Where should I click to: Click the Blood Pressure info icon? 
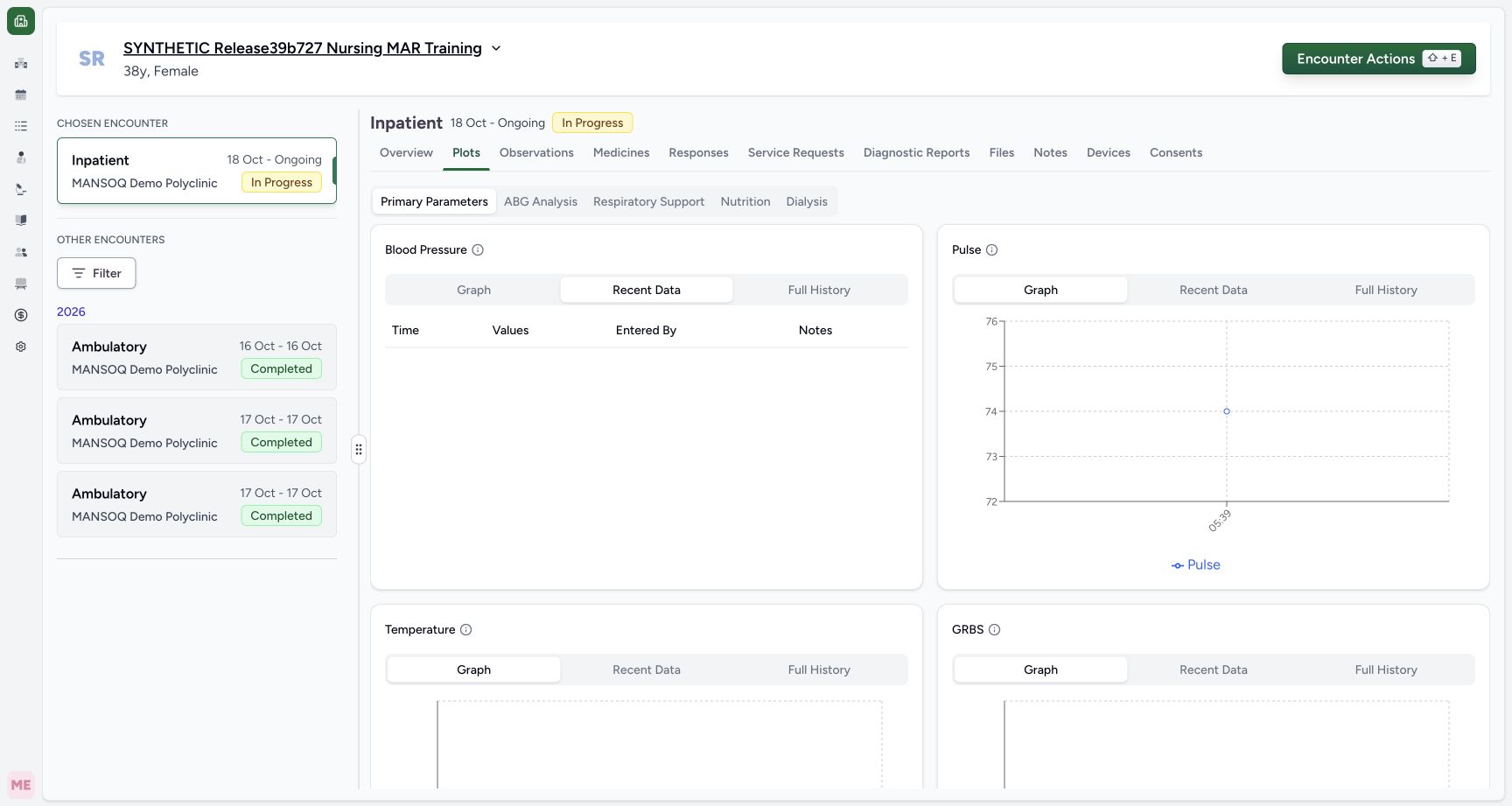478,250
